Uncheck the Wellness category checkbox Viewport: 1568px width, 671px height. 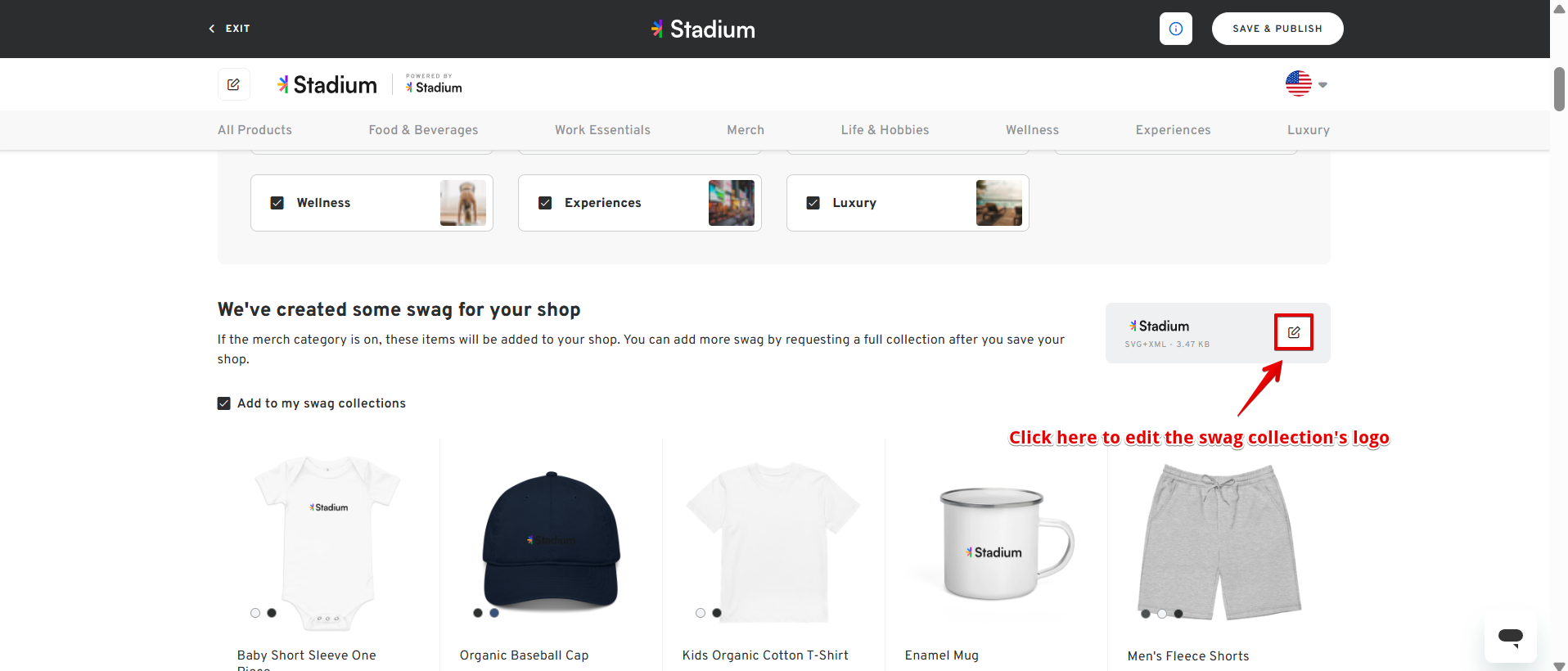coord(277,203)
